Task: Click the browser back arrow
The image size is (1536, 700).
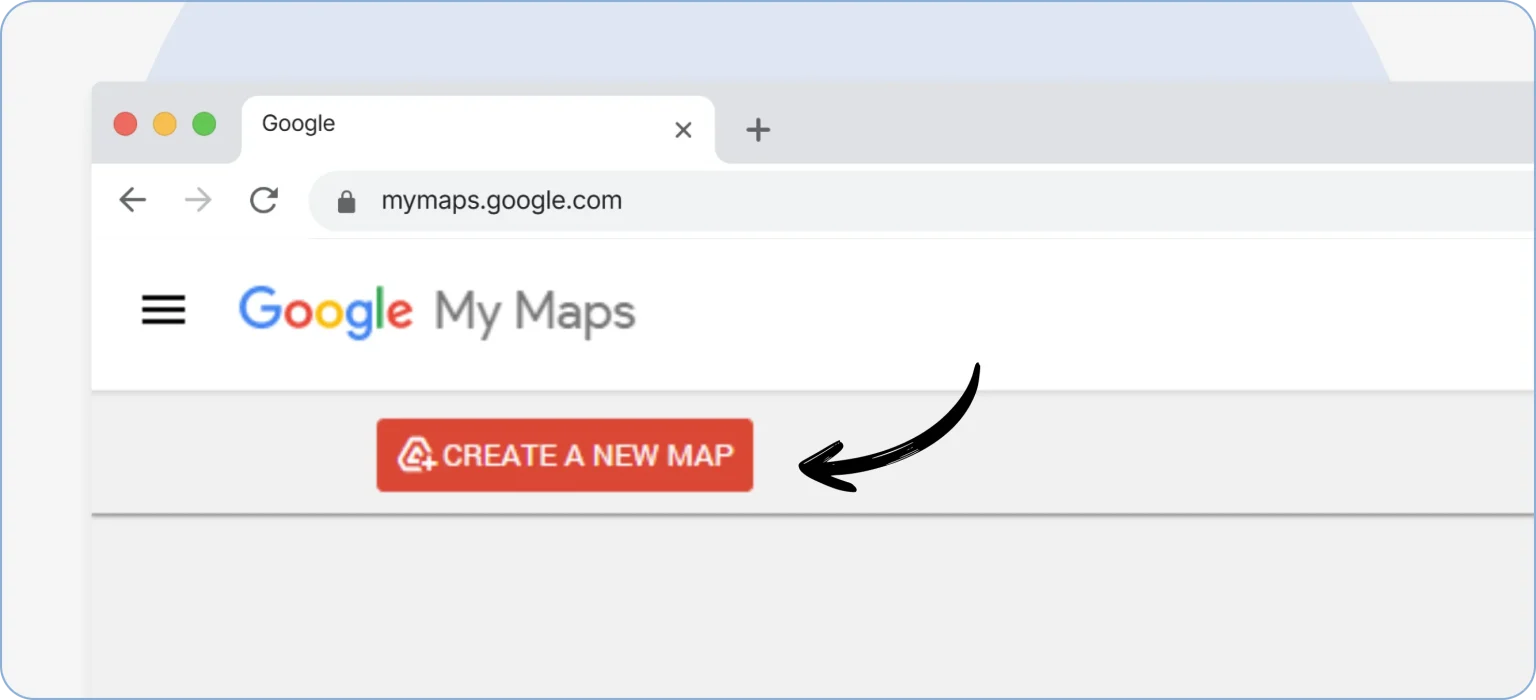Action: (132, 201)
